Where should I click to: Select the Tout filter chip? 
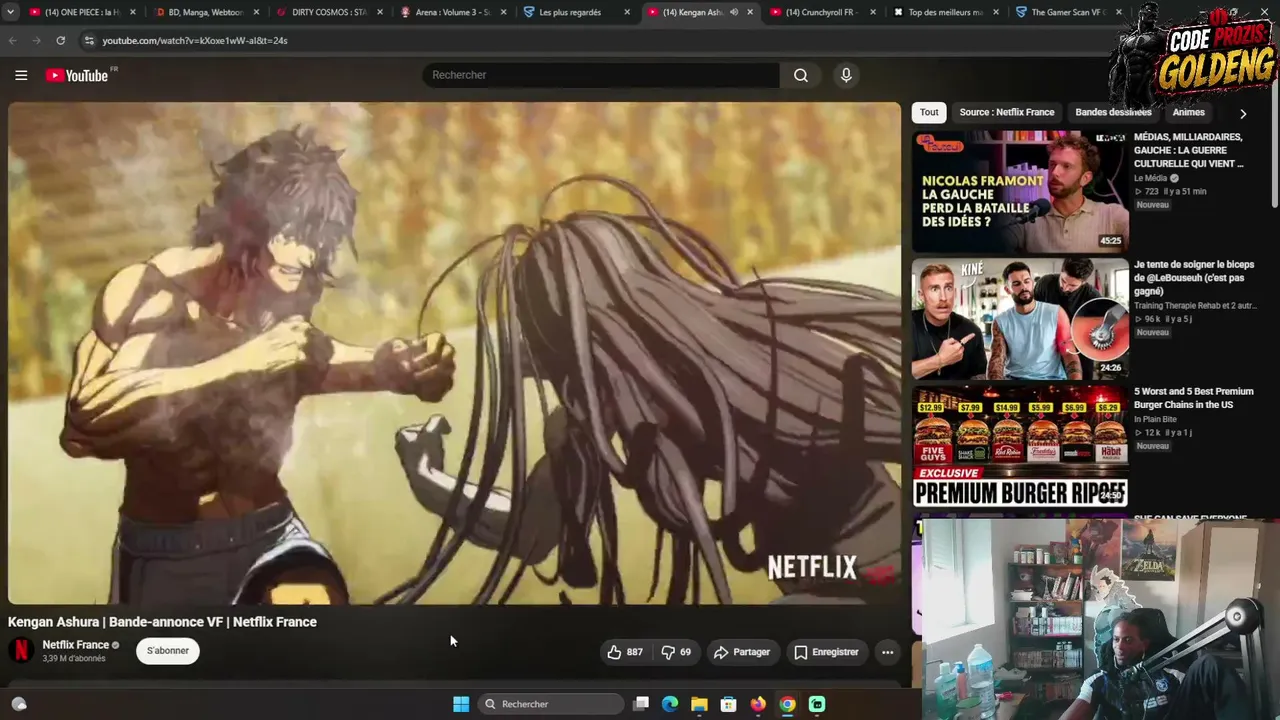tap(929, 112)
